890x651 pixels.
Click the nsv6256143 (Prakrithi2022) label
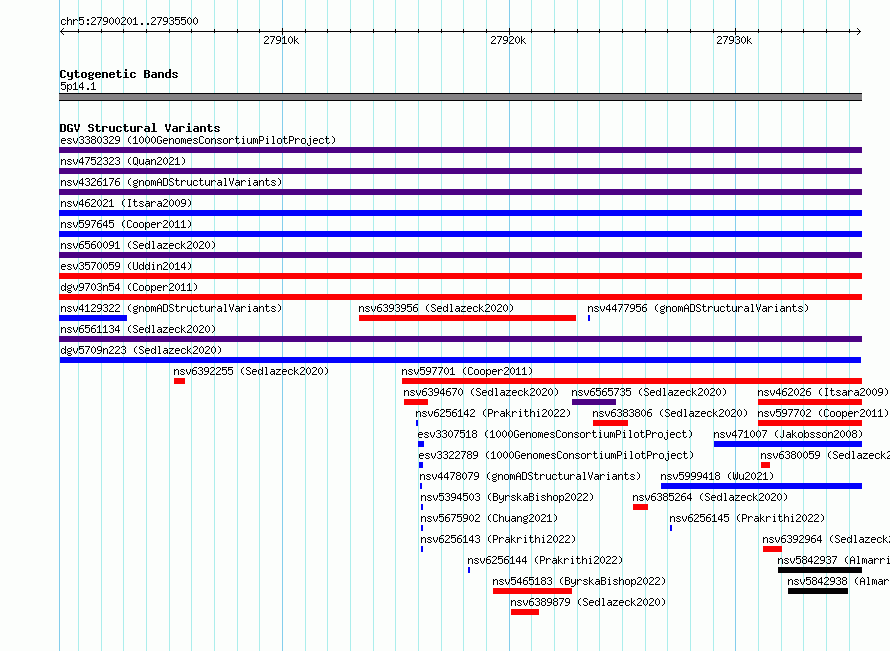pos(498,539)
